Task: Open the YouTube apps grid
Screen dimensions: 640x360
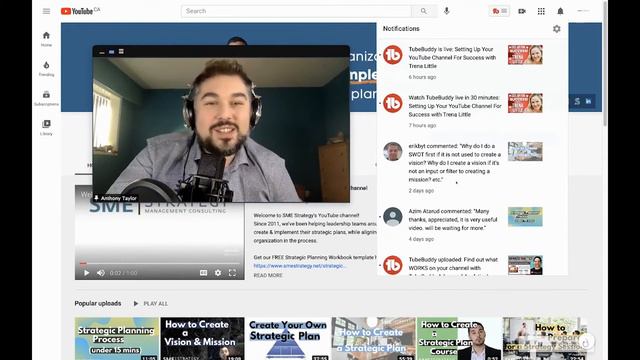Action: 541,11
